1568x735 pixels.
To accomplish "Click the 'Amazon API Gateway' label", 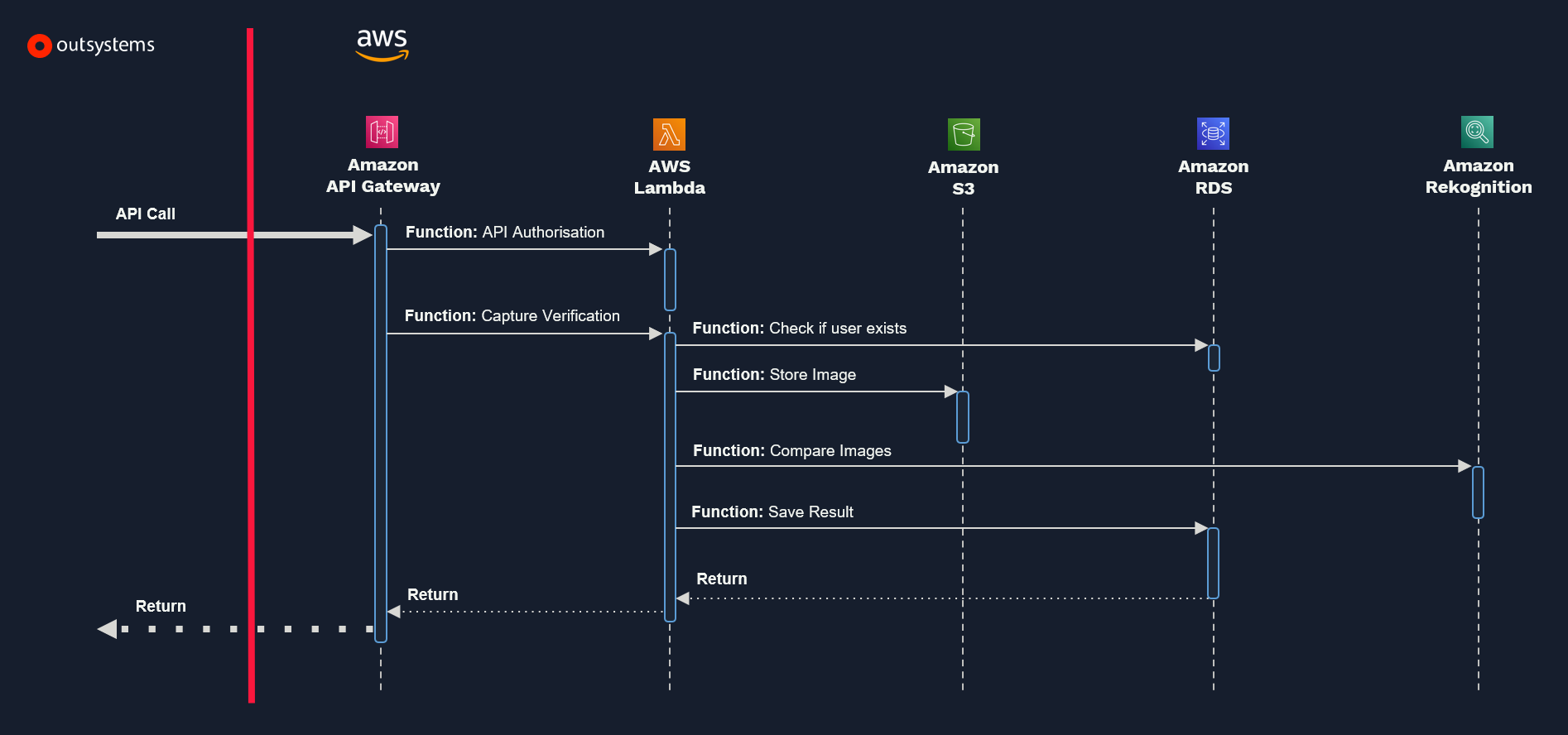I will coord(382,175).
